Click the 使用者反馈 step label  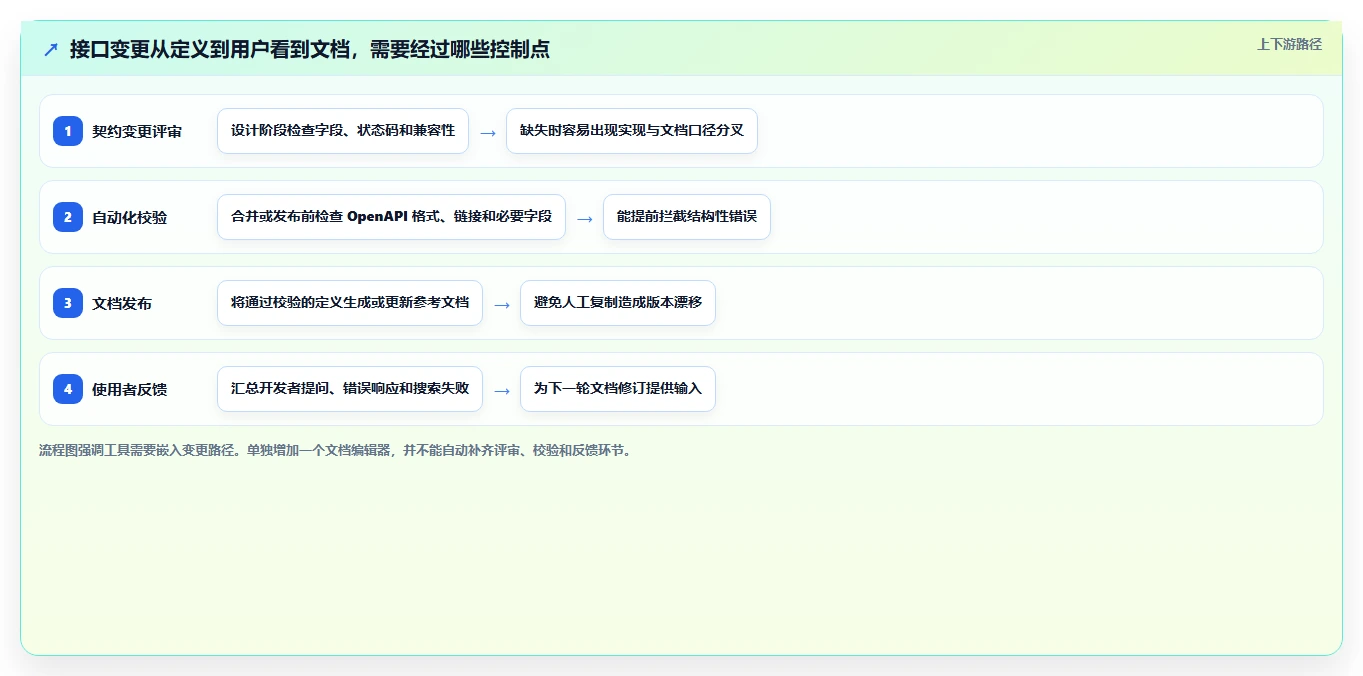[130, 389]
